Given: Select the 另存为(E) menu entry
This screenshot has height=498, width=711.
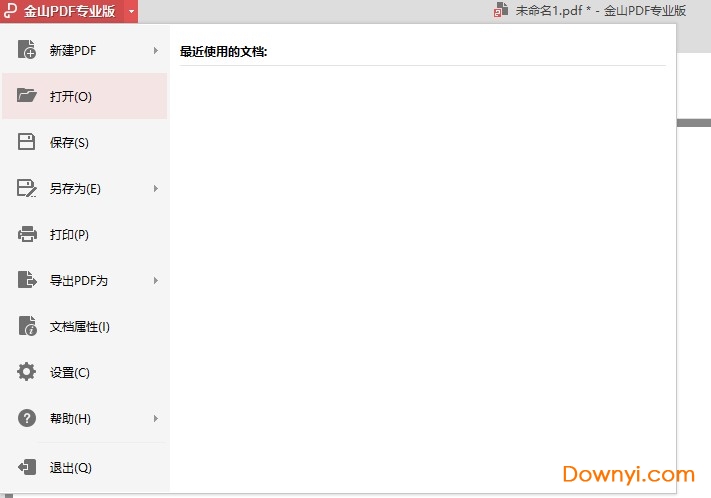Looking at the screenshot, I should click(85, 188).
